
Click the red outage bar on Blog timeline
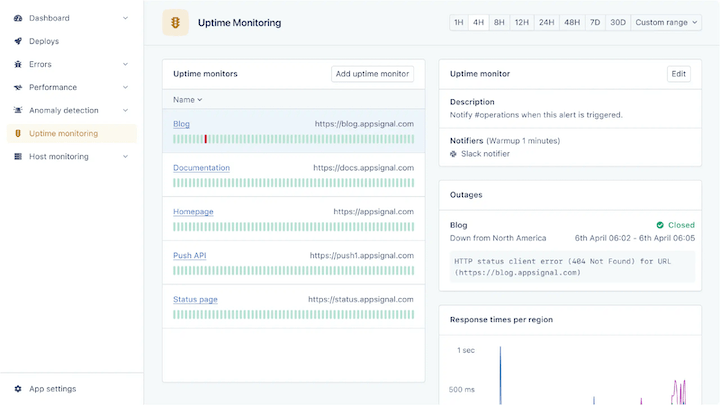(206, 139)
